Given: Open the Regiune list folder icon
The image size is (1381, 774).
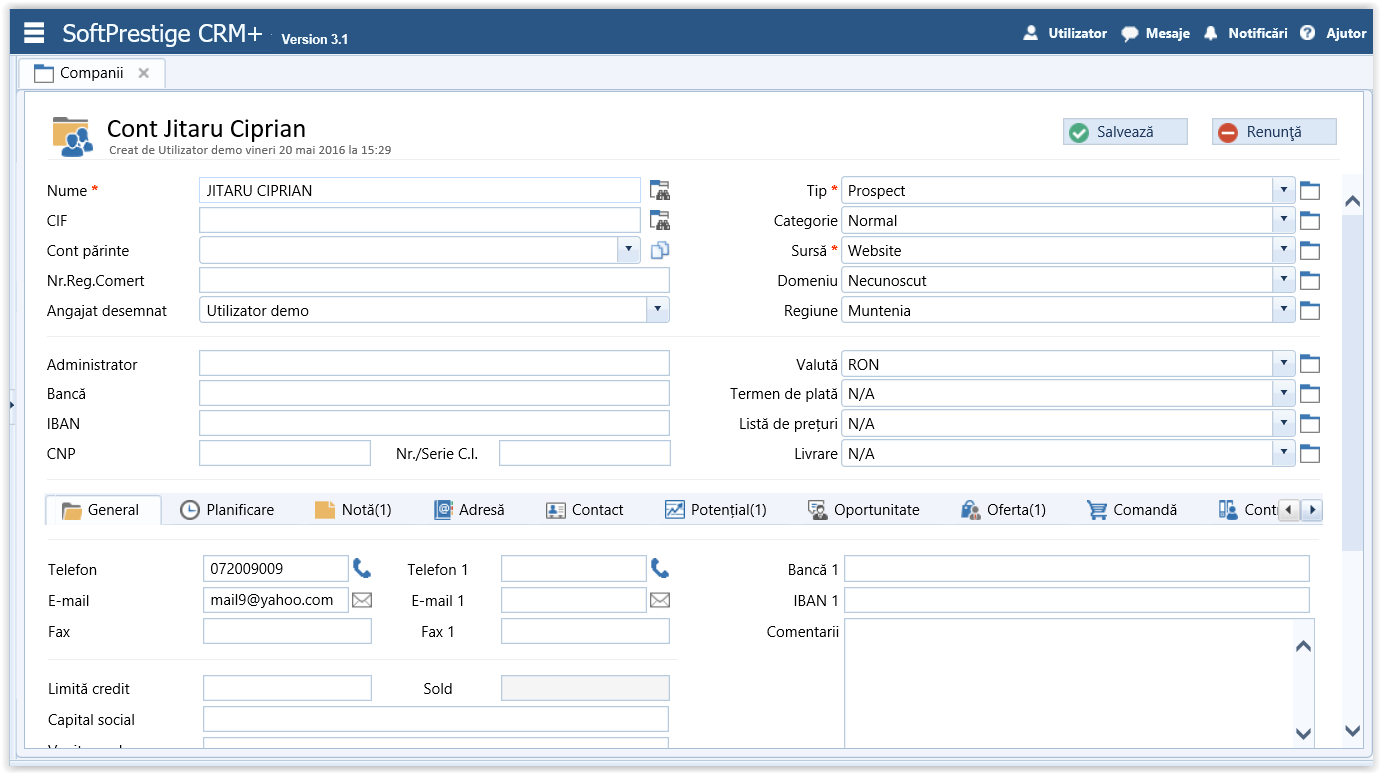Looking at the screenshot, I should coord(1310,311).
